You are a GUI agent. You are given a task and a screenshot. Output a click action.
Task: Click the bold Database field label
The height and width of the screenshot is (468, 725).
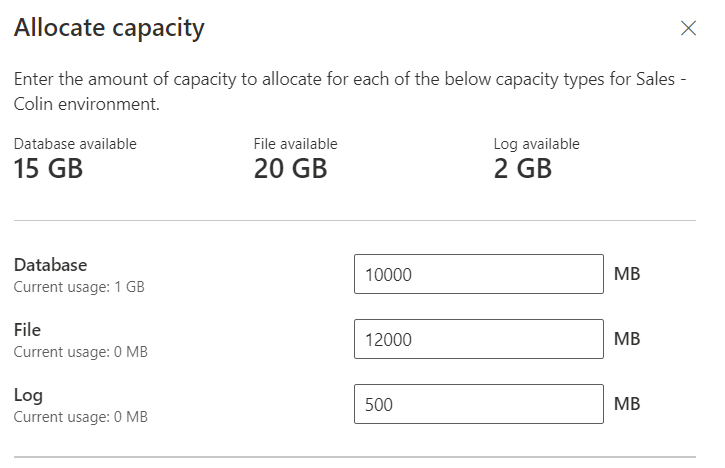50,265
